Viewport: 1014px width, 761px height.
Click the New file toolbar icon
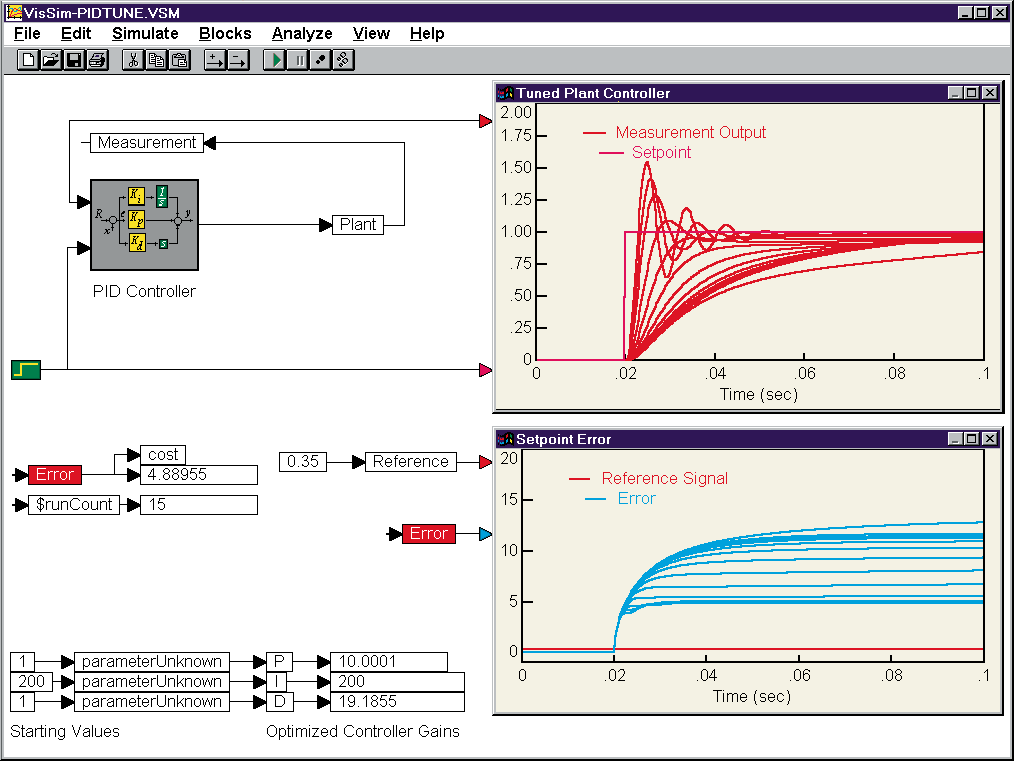pos(29,60)
